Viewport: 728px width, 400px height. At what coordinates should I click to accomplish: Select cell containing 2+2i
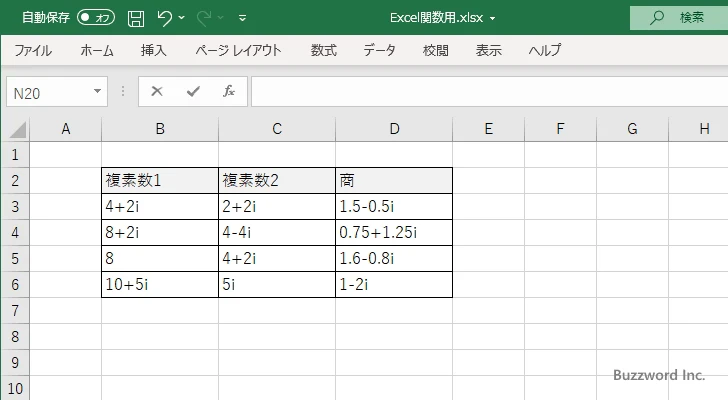pyautogui.click(x=277, y=206)
